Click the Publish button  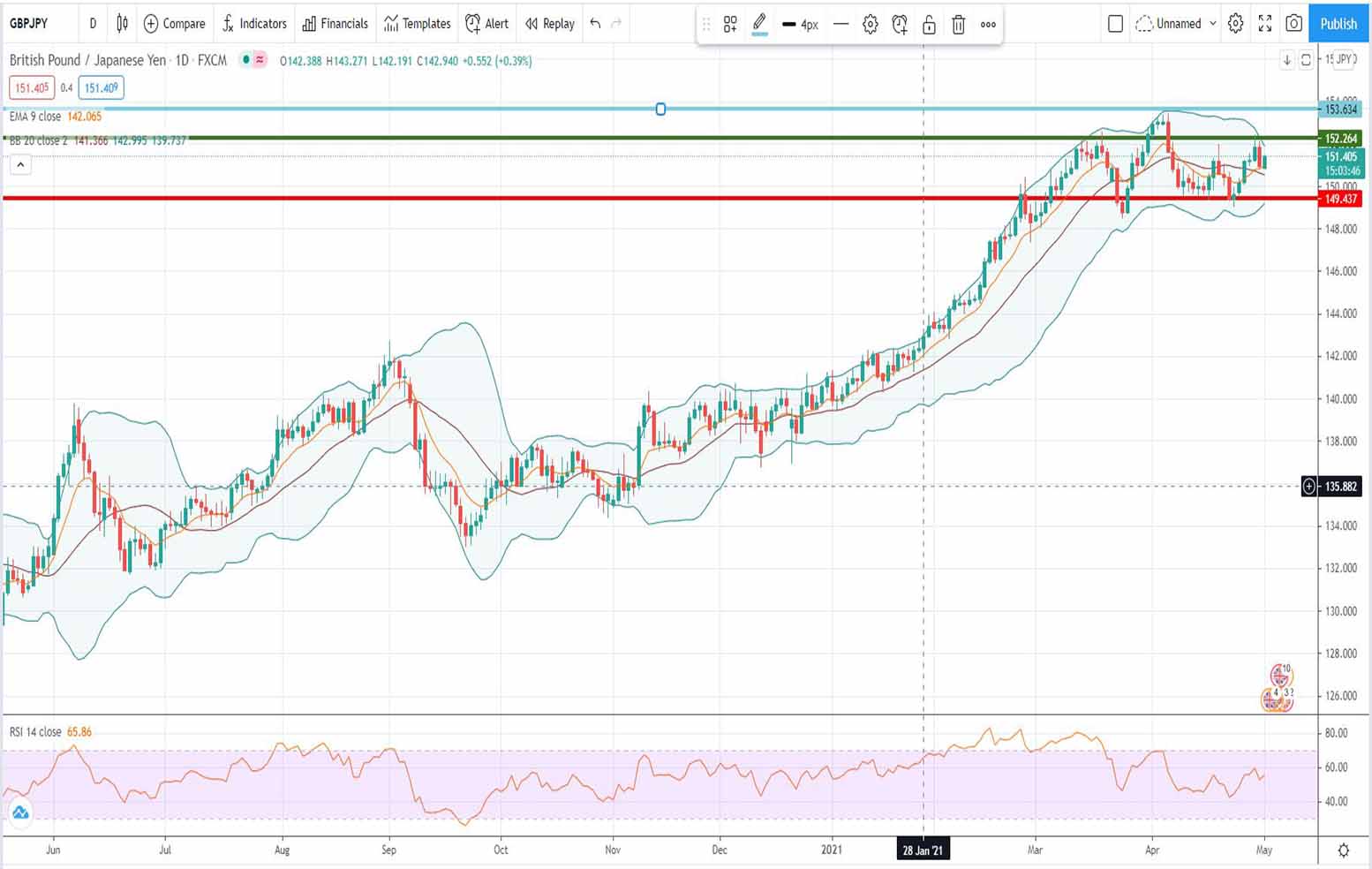click(x=1338, y=24)
